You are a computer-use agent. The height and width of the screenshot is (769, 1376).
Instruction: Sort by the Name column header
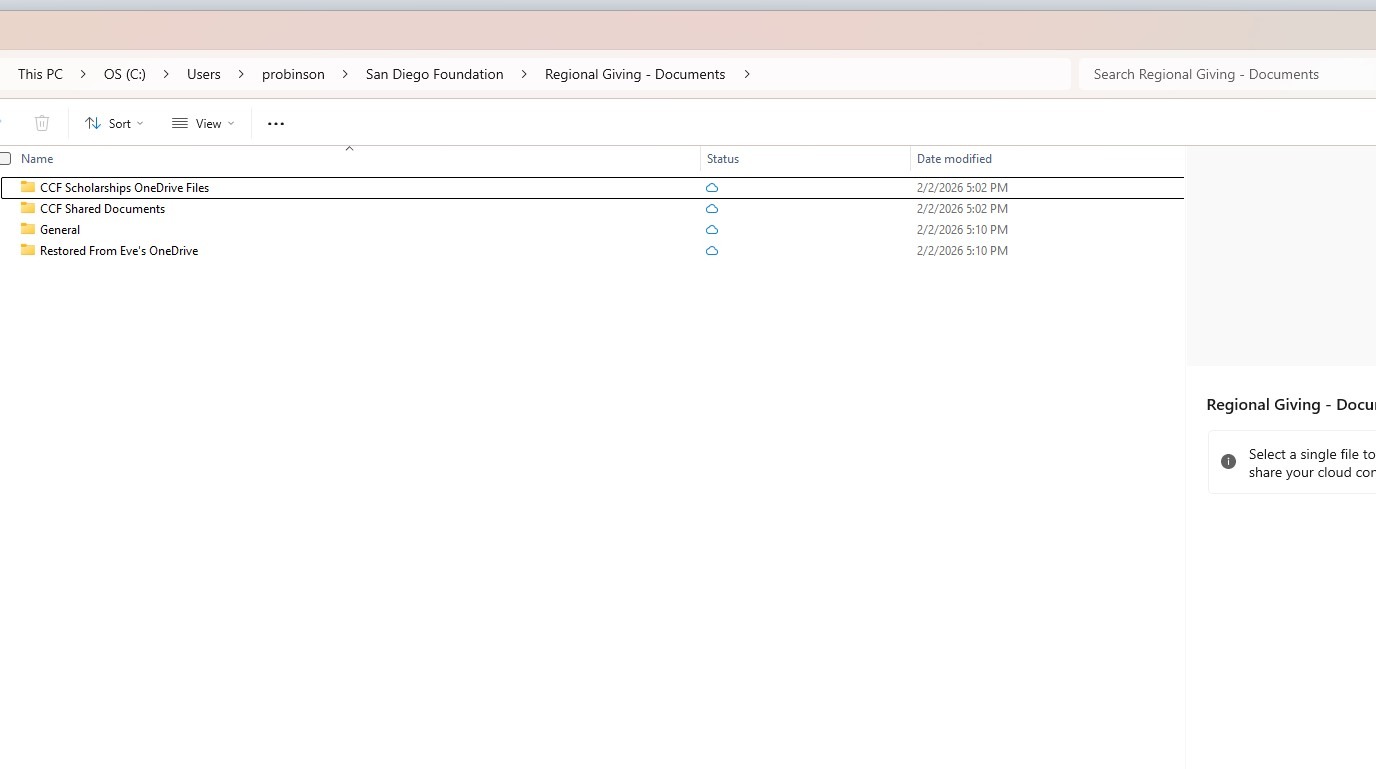pyautogui.click(x=37, y=159)
